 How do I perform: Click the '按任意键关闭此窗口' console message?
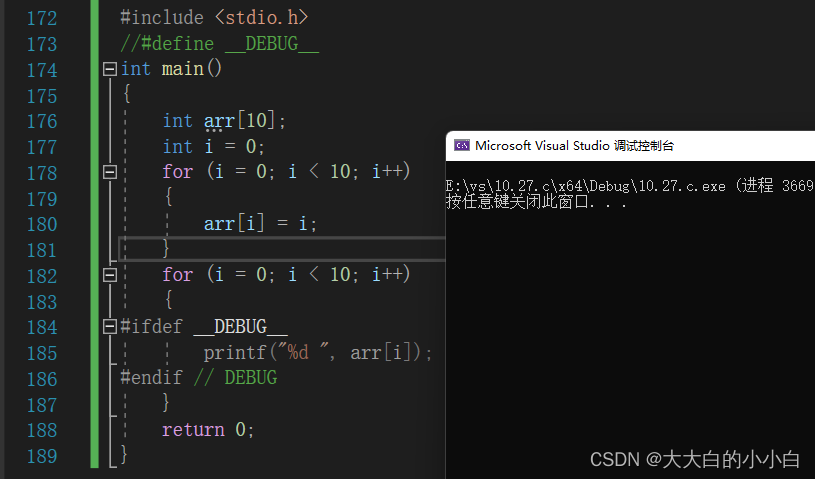coord(536,202)
